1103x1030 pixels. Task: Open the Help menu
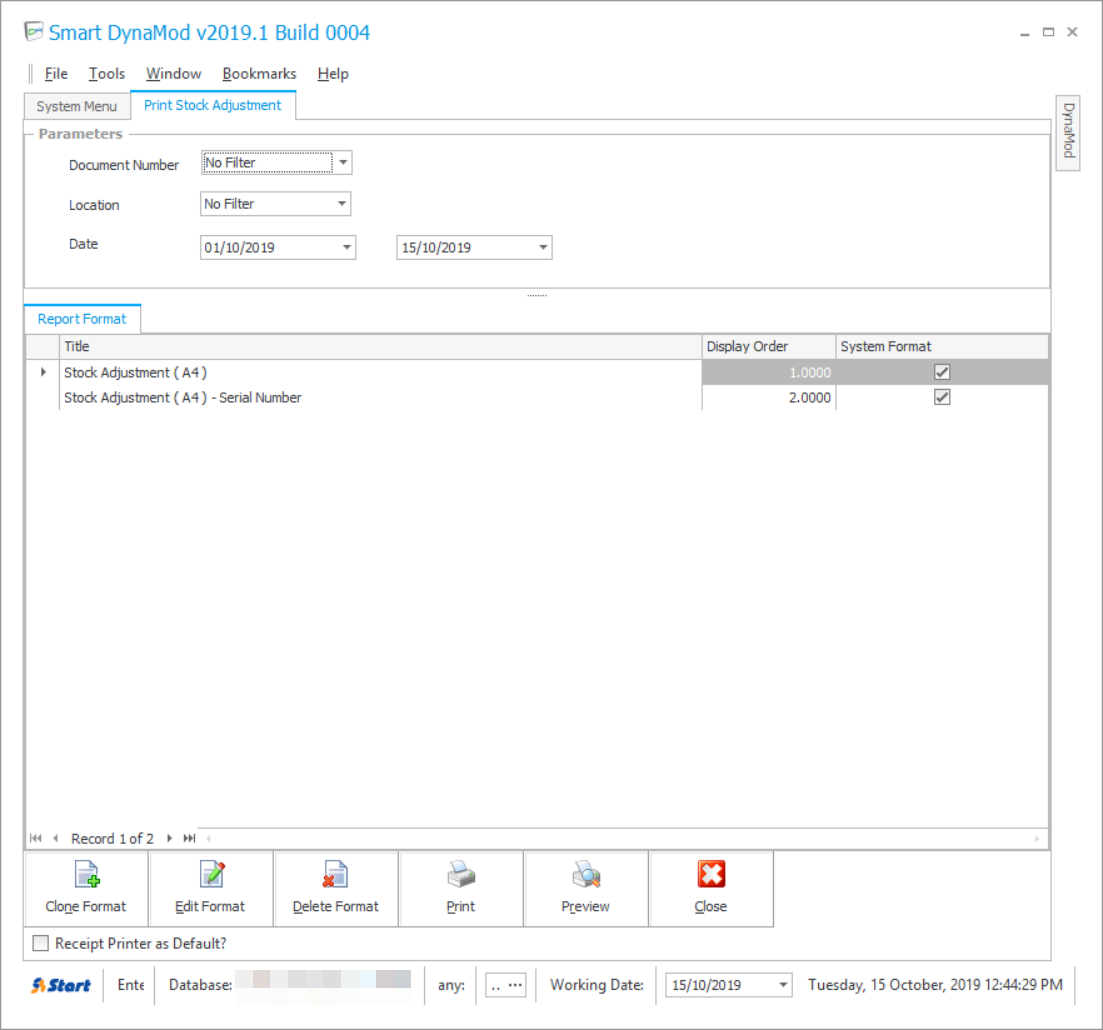click(333, 74)
